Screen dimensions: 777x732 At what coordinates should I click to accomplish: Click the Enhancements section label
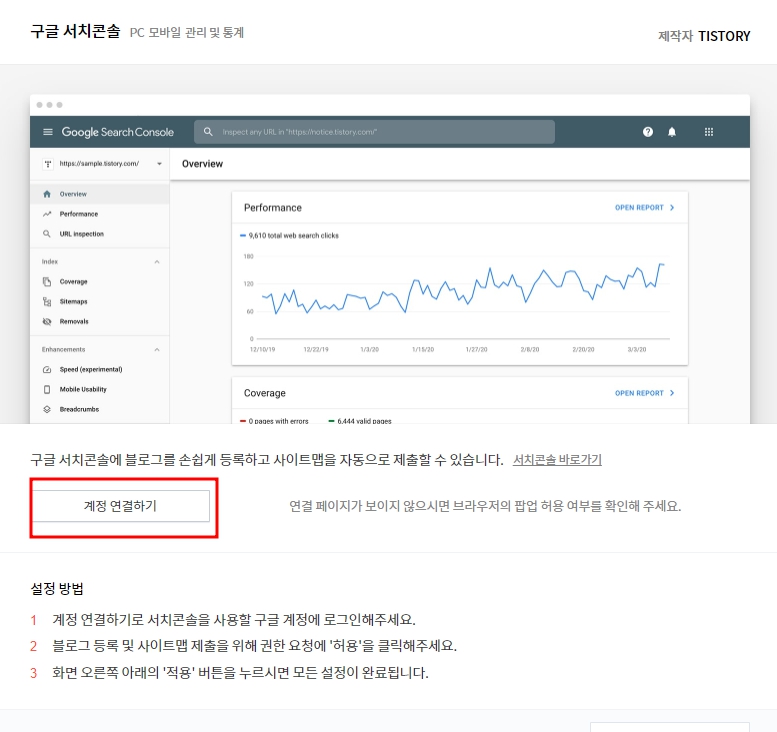tap(63, 349)
